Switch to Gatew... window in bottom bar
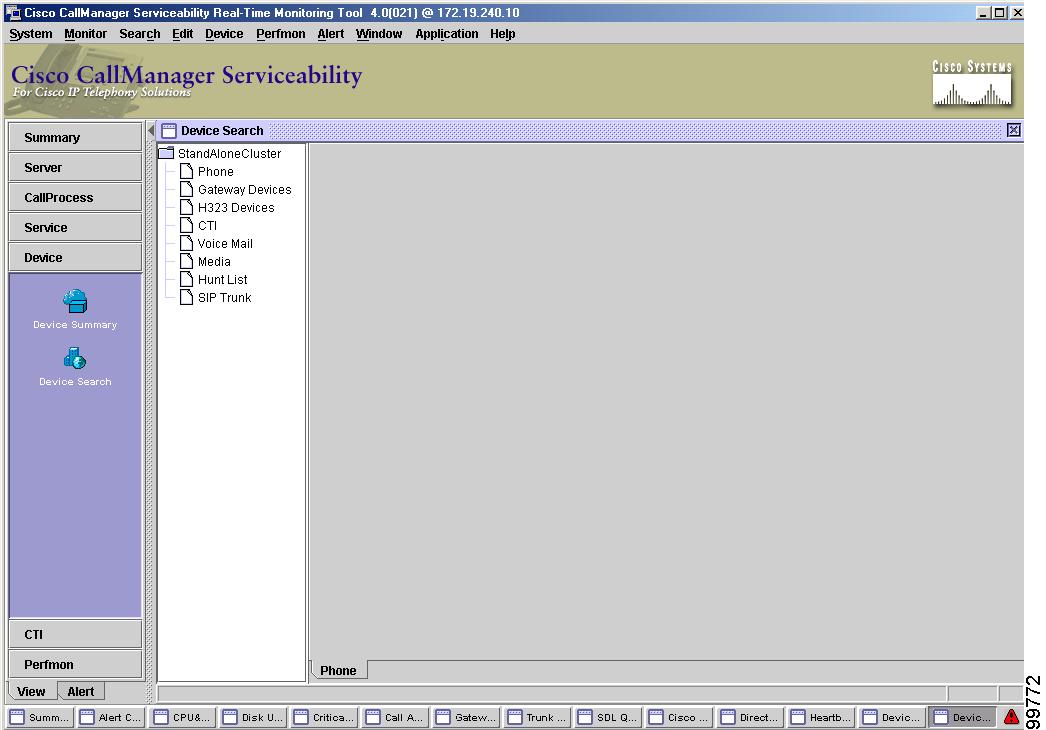Viewport: 1046px width, 730px height. (468, 717)
